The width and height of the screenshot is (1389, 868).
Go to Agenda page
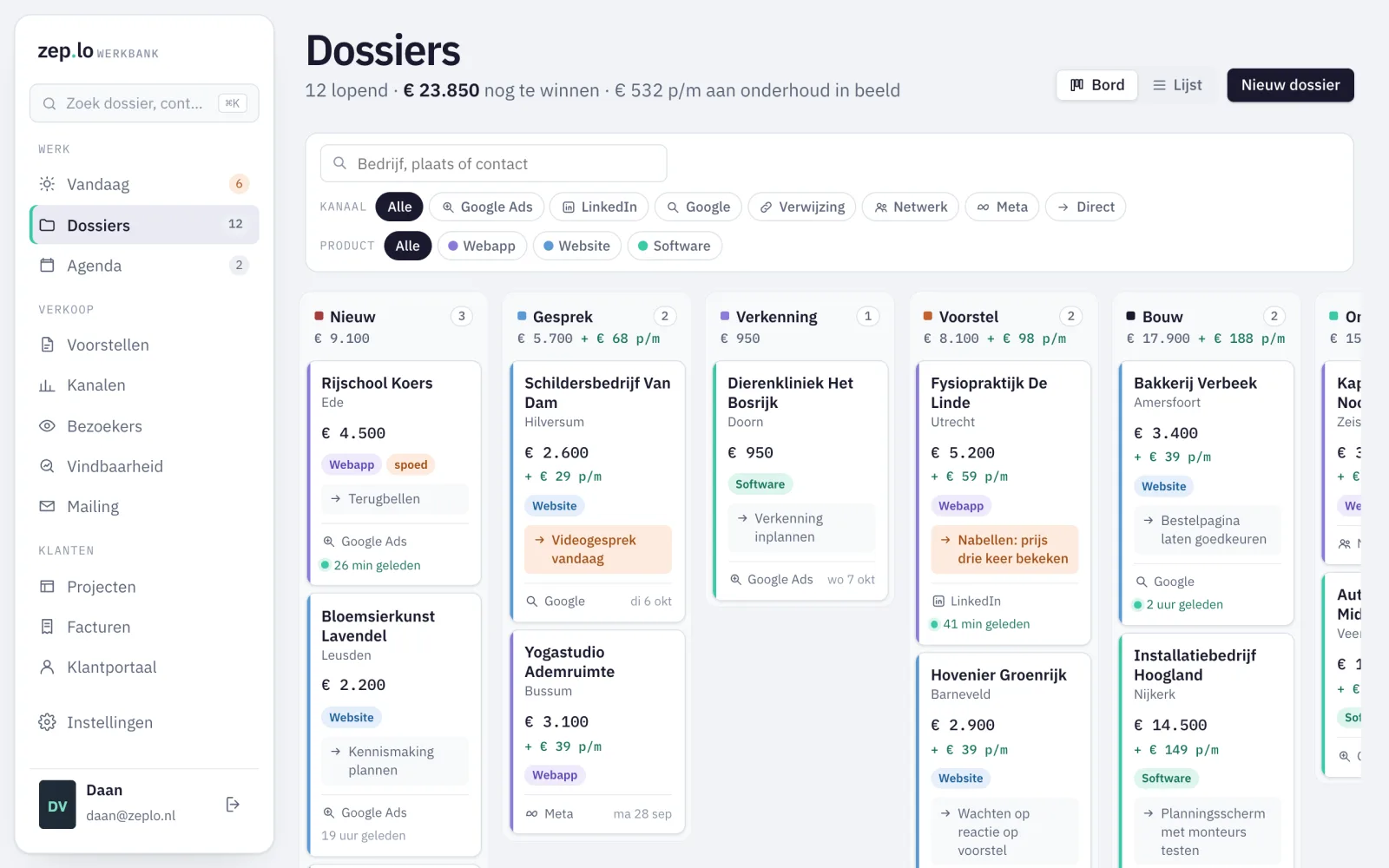144,266
